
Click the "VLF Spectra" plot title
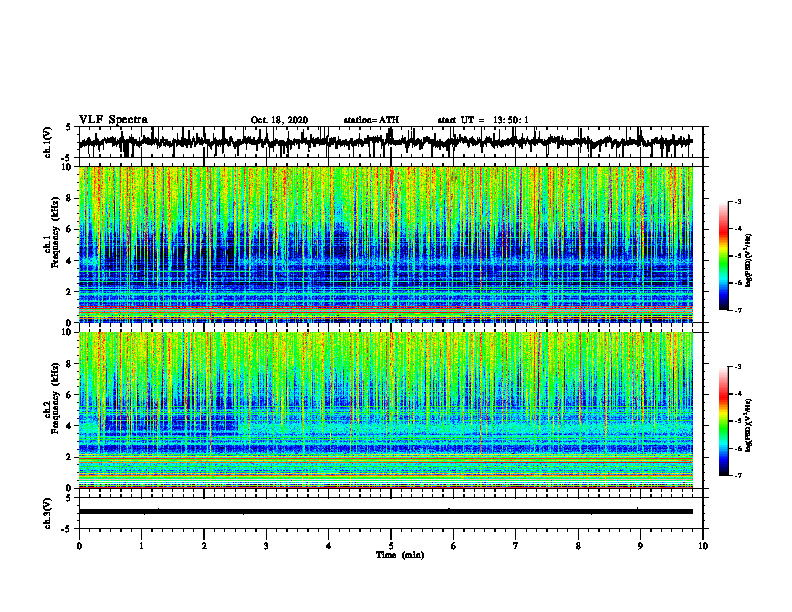pos(113,120)
